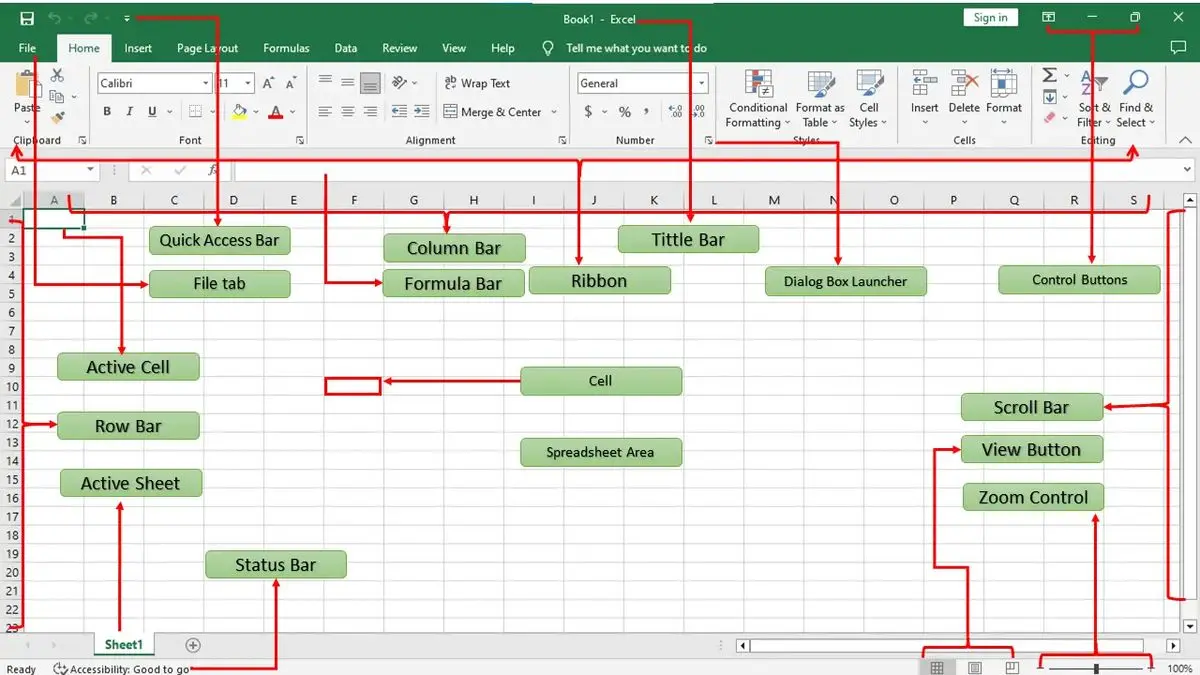1200x675 pixels.
Task: Open the Formulas ribbon tab
Action: 286,48
